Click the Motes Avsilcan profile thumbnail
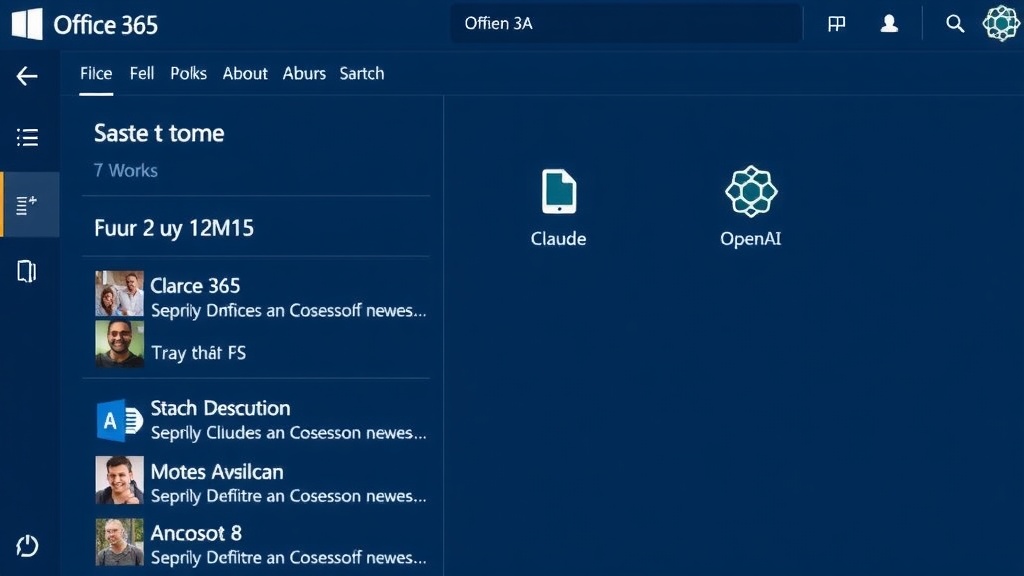 click(119, 480)
